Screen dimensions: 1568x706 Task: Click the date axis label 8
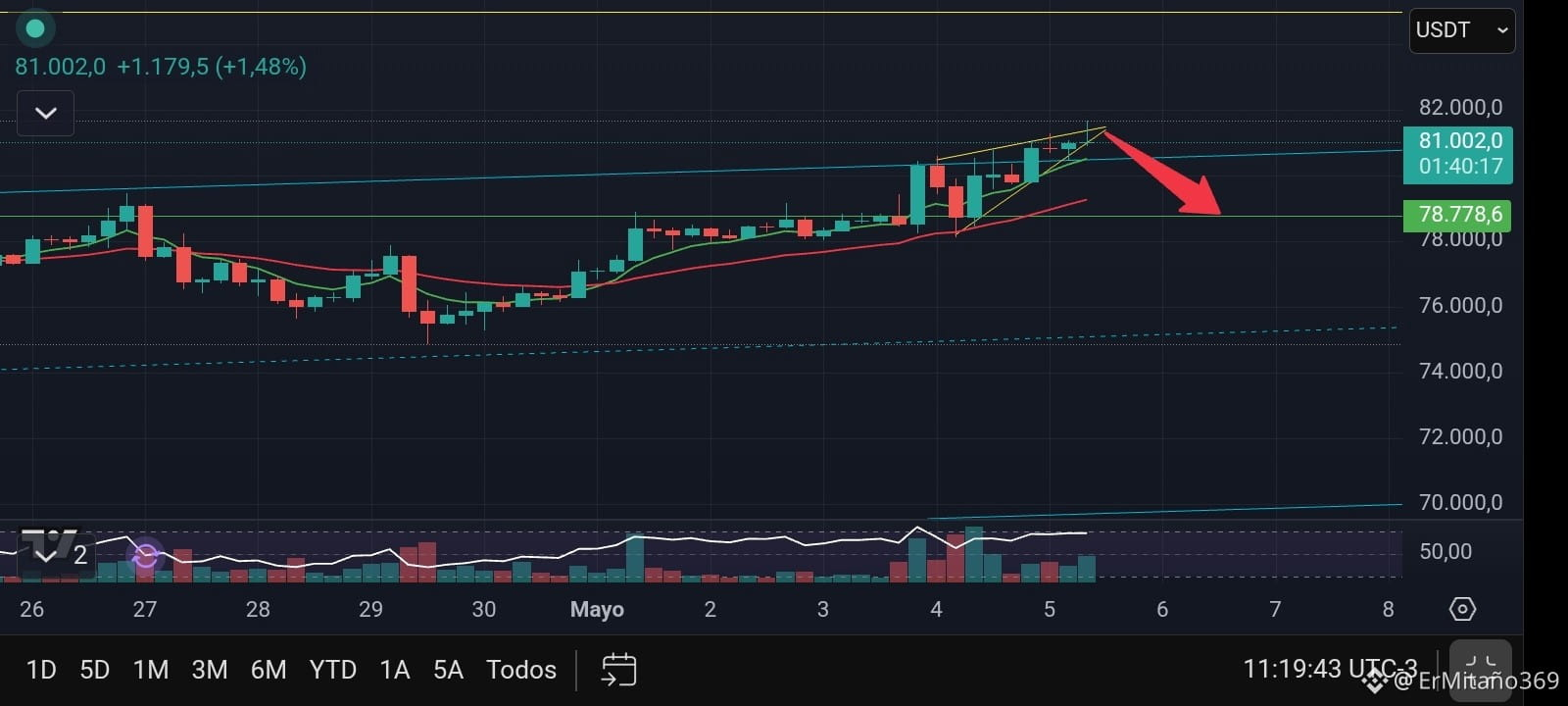tap(1388, 609)
